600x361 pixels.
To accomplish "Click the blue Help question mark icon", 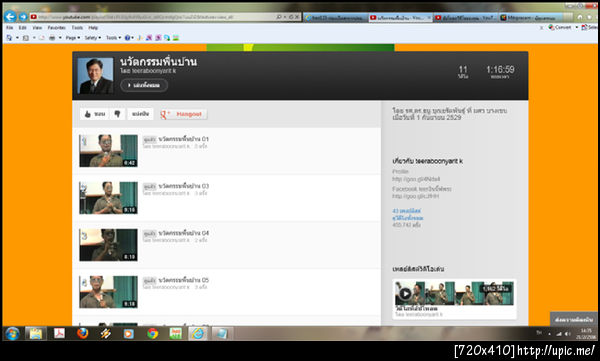I will [x=127, y=38].
